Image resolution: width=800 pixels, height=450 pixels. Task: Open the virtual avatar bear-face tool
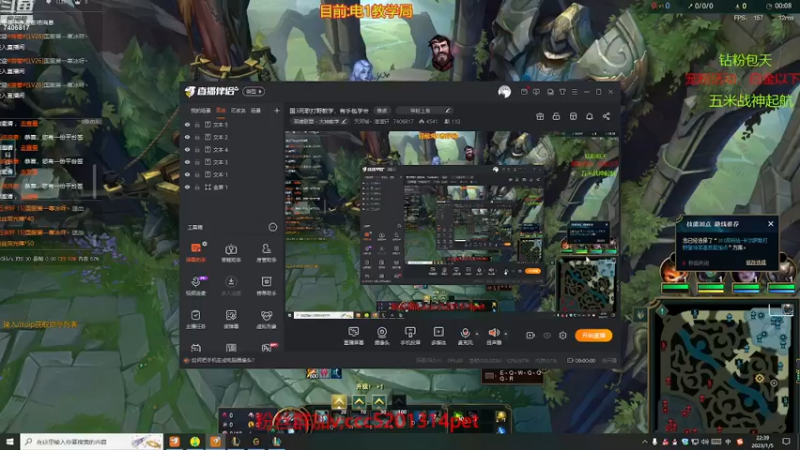click(266, 319)
